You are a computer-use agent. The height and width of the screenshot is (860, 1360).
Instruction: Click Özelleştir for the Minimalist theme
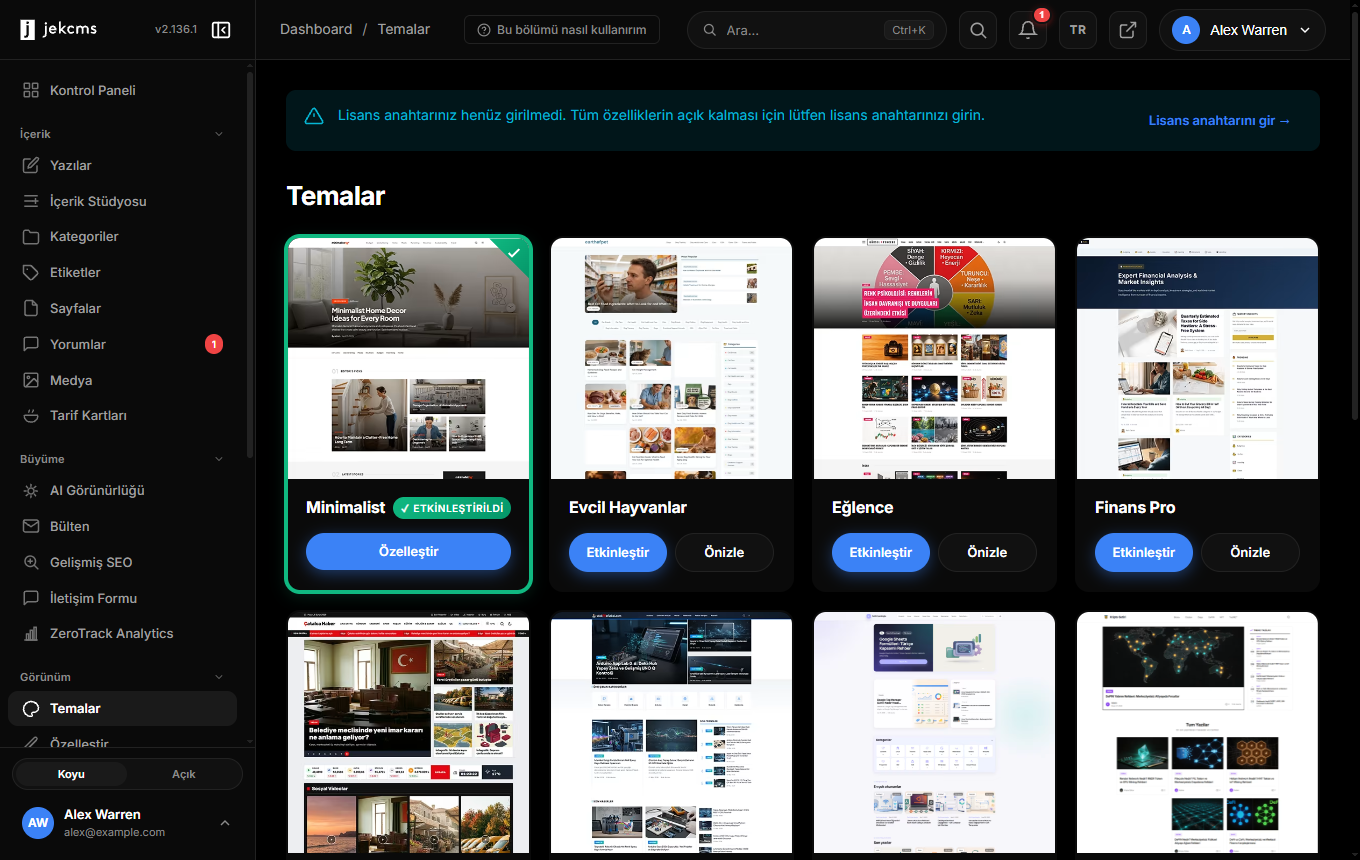pyautogui.click(x=408, y=552)
